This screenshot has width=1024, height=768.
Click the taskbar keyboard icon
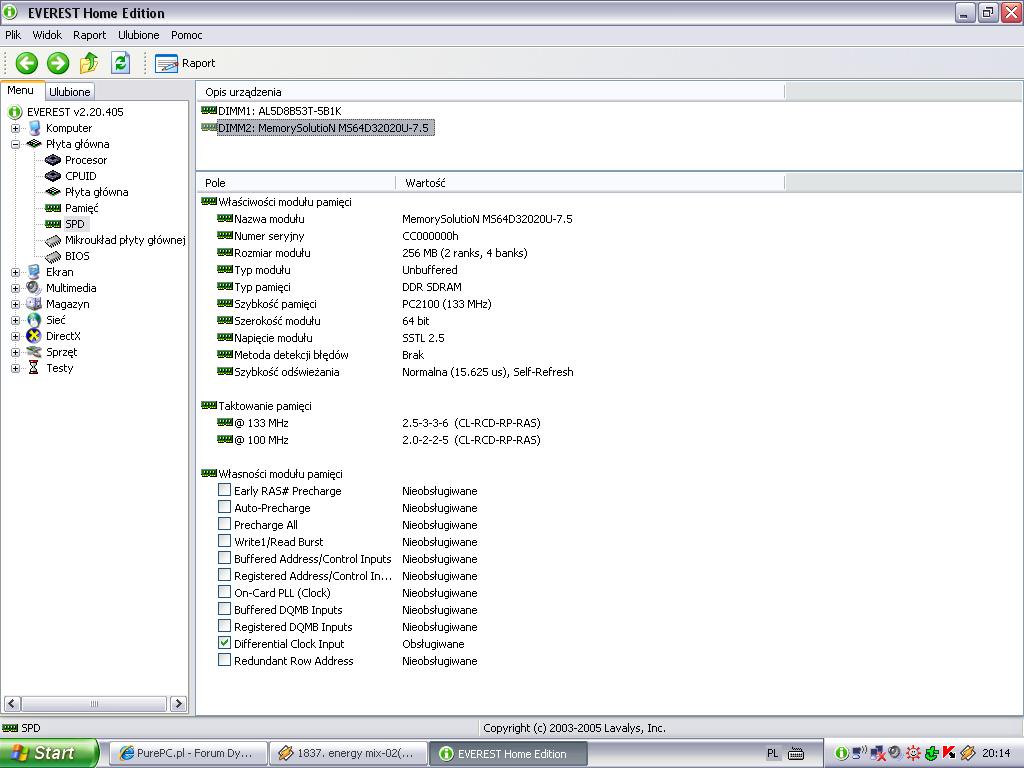pyautogui.click(x=796, y=754)
